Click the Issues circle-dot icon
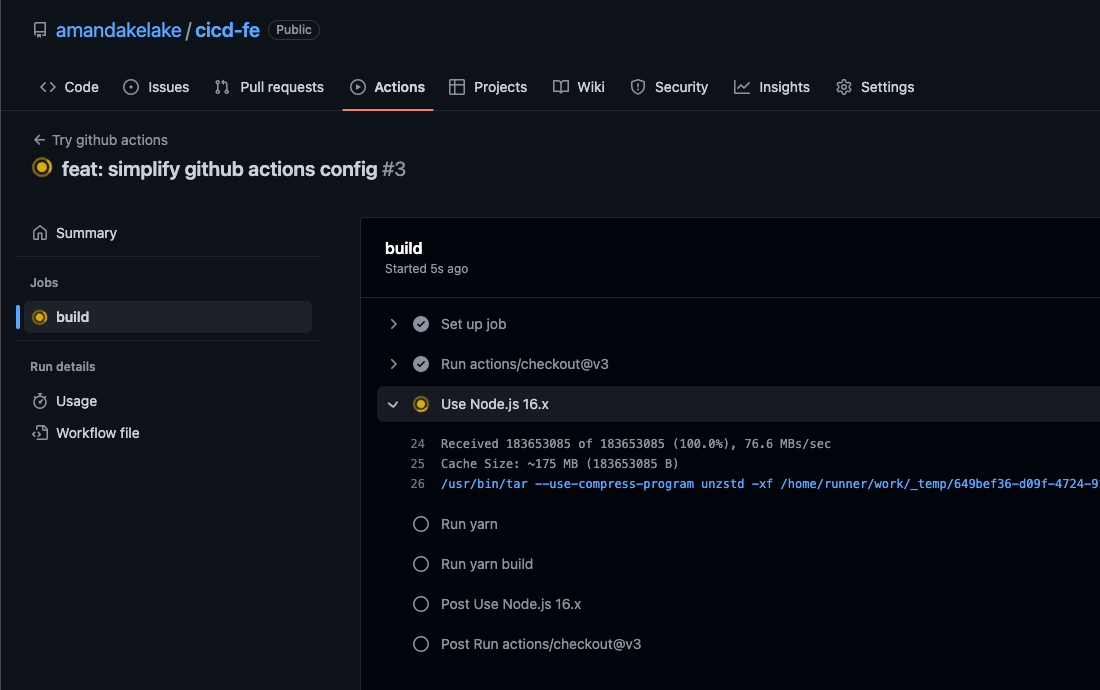Image resolution: width=1100 pixels, height=690 pixels. [x=131, y=87]
